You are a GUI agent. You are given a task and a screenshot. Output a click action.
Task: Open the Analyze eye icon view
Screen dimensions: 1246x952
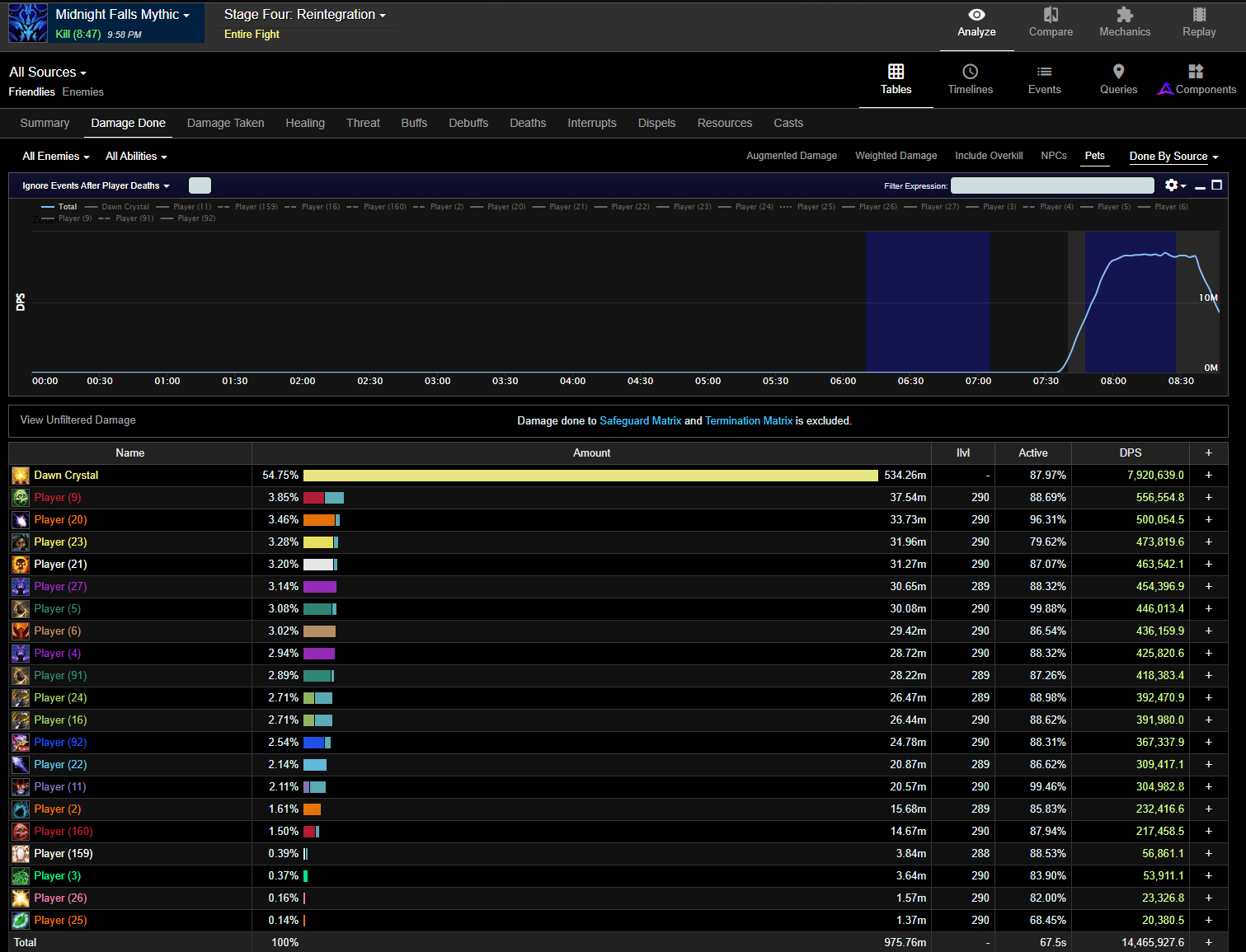click(x=976, y=15)
